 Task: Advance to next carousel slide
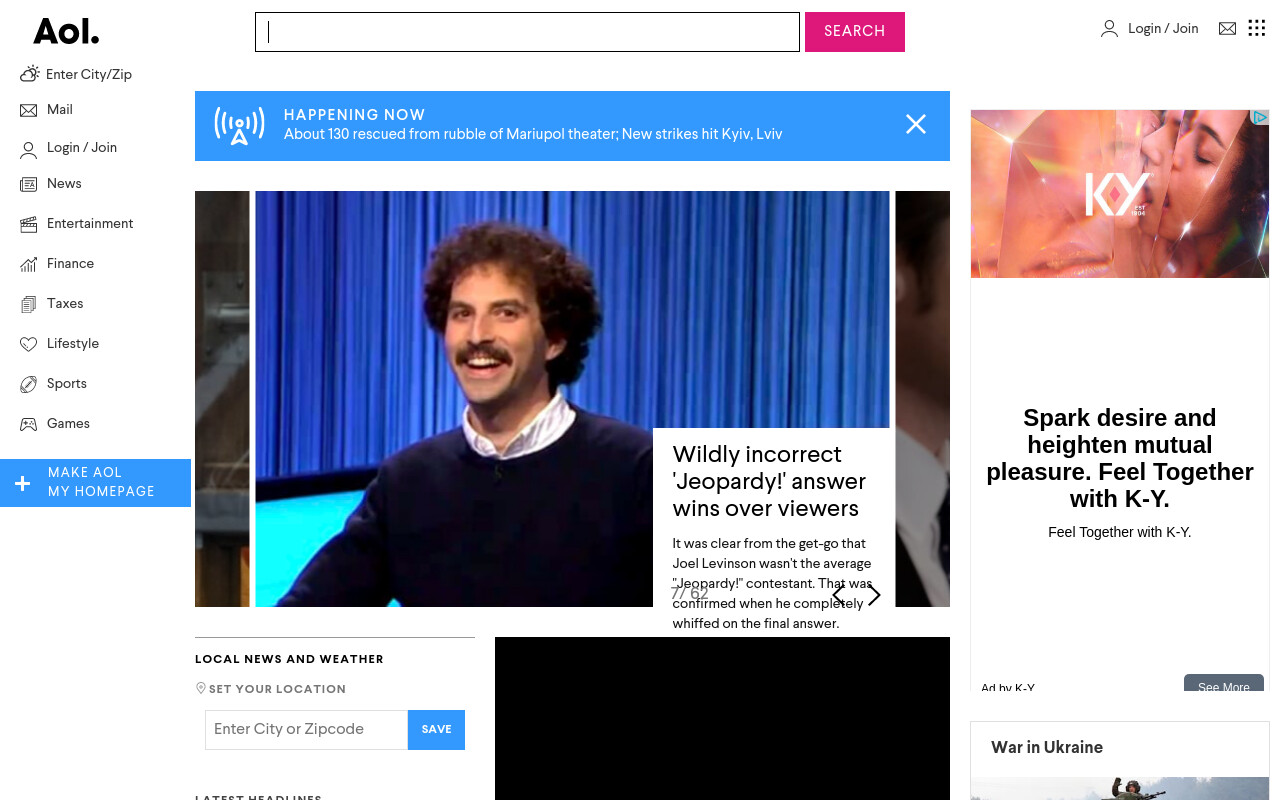874,595
